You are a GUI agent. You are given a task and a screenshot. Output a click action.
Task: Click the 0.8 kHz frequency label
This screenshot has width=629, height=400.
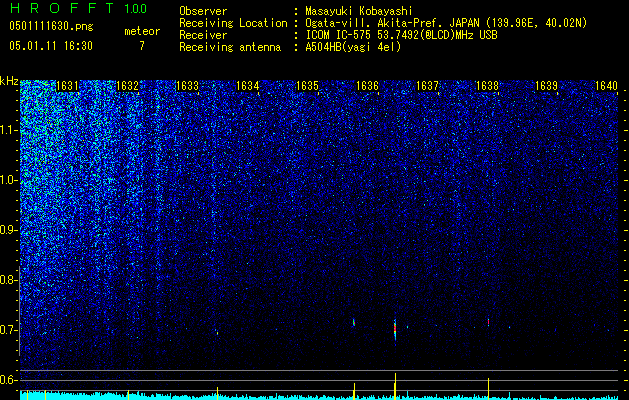click(x=8, y=280)
